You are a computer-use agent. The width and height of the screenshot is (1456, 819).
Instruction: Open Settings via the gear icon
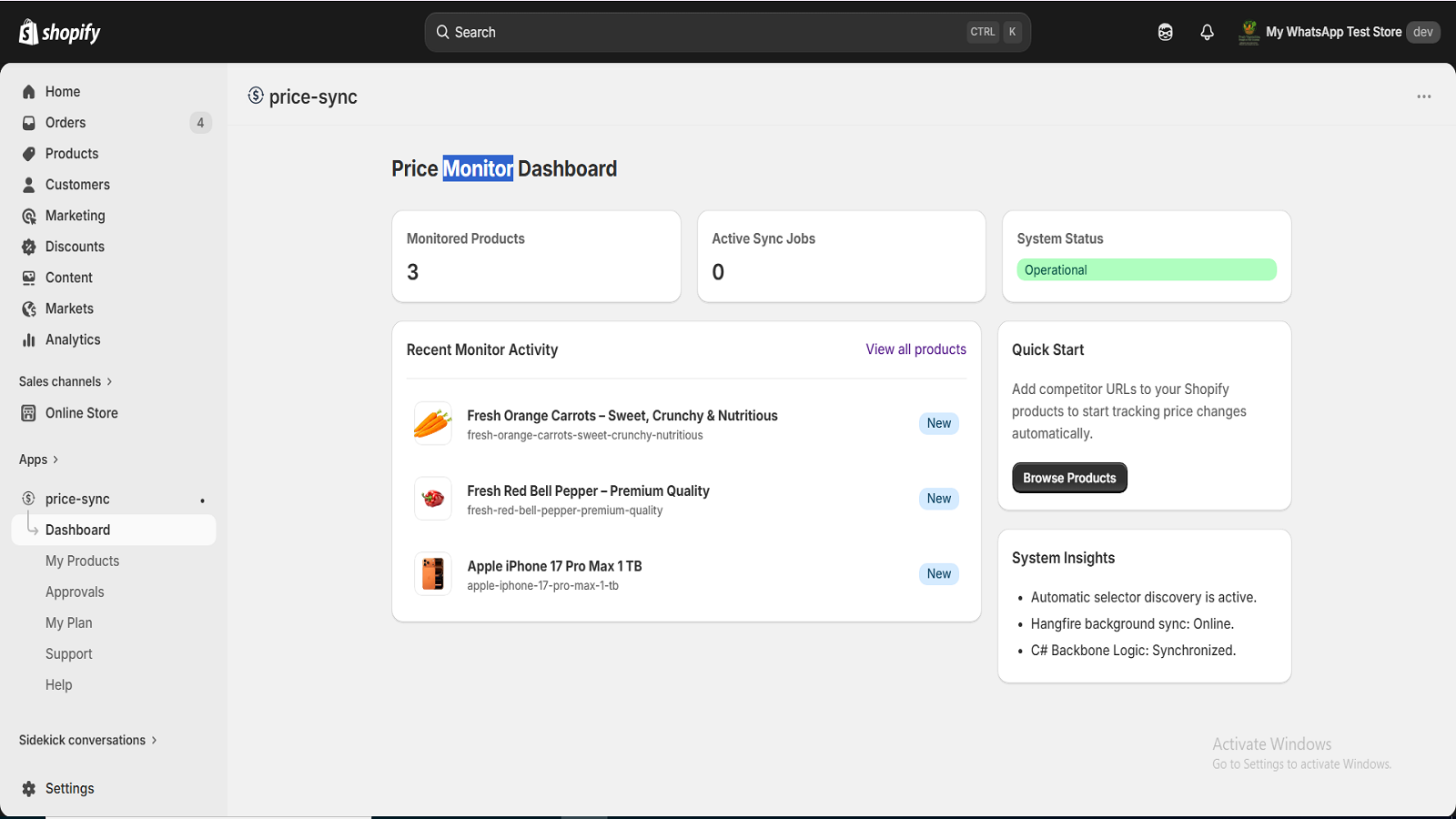29,788
